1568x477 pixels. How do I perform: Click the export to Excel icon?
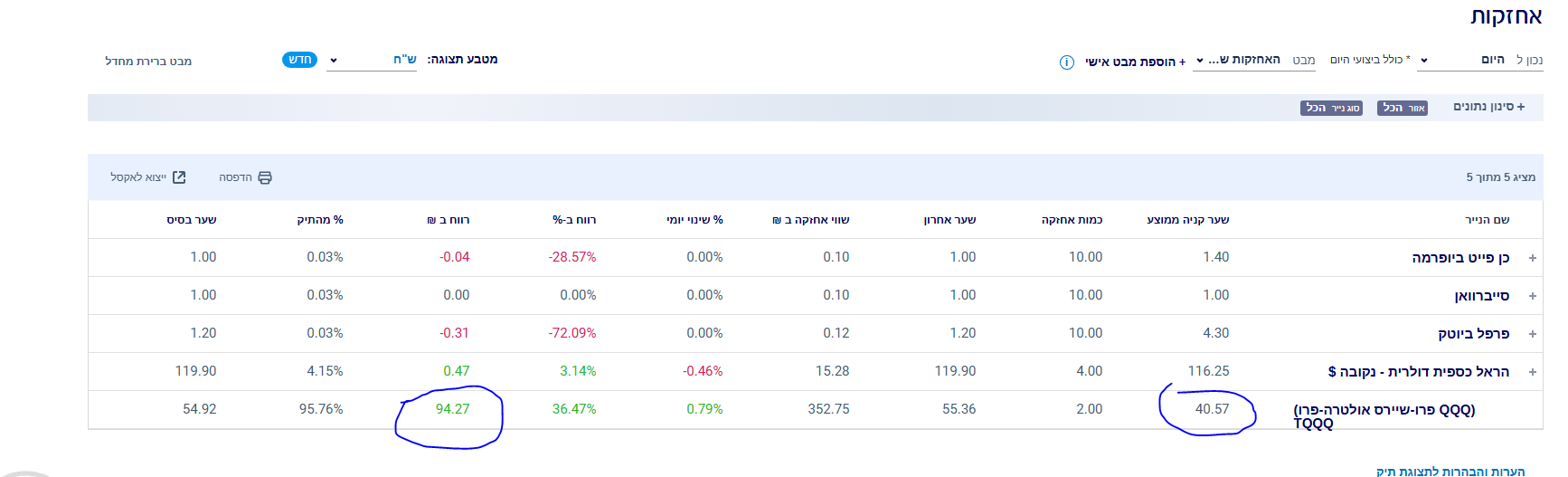[x=179, y=177]
